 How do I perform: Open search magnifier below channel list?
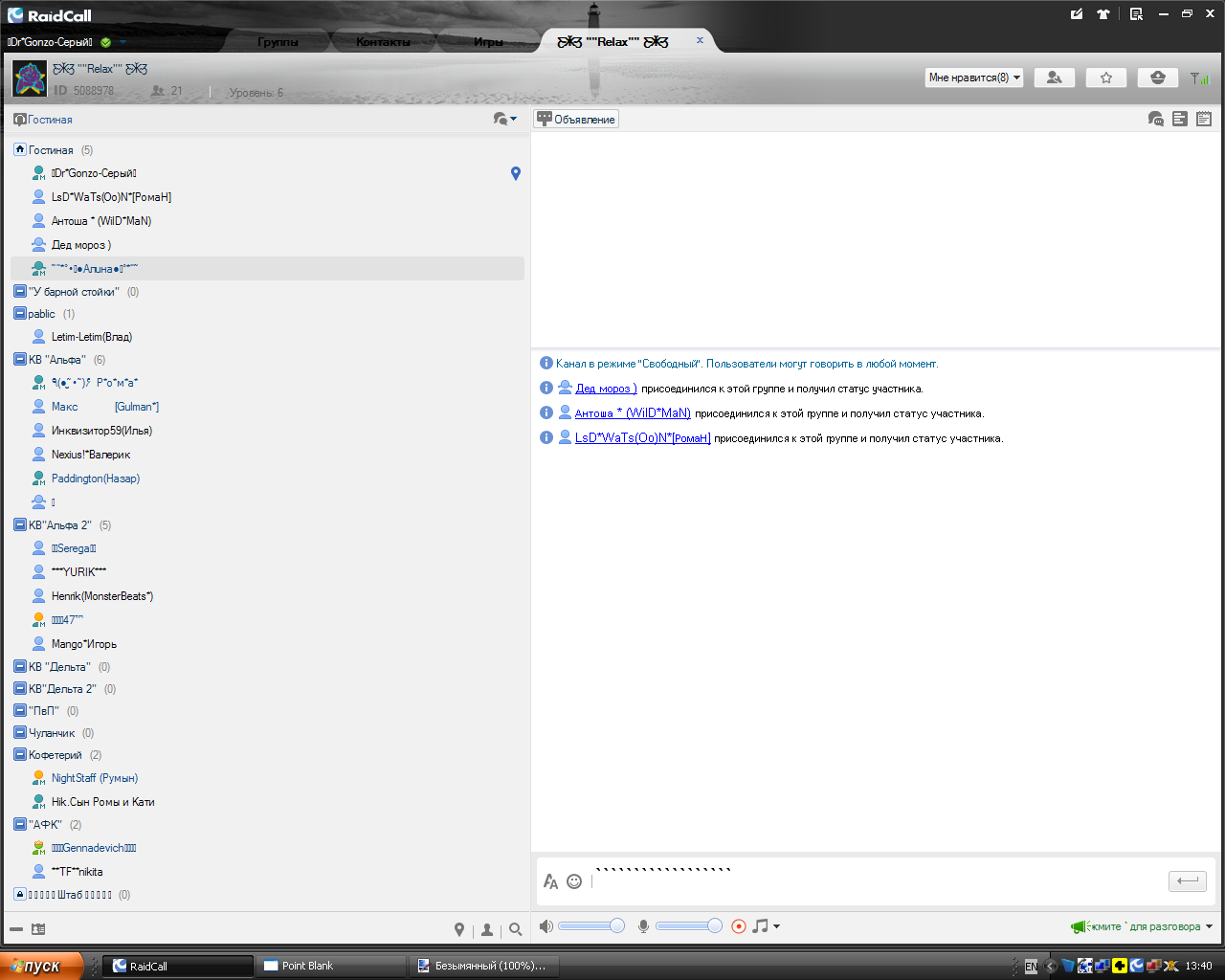click(516, 929)
